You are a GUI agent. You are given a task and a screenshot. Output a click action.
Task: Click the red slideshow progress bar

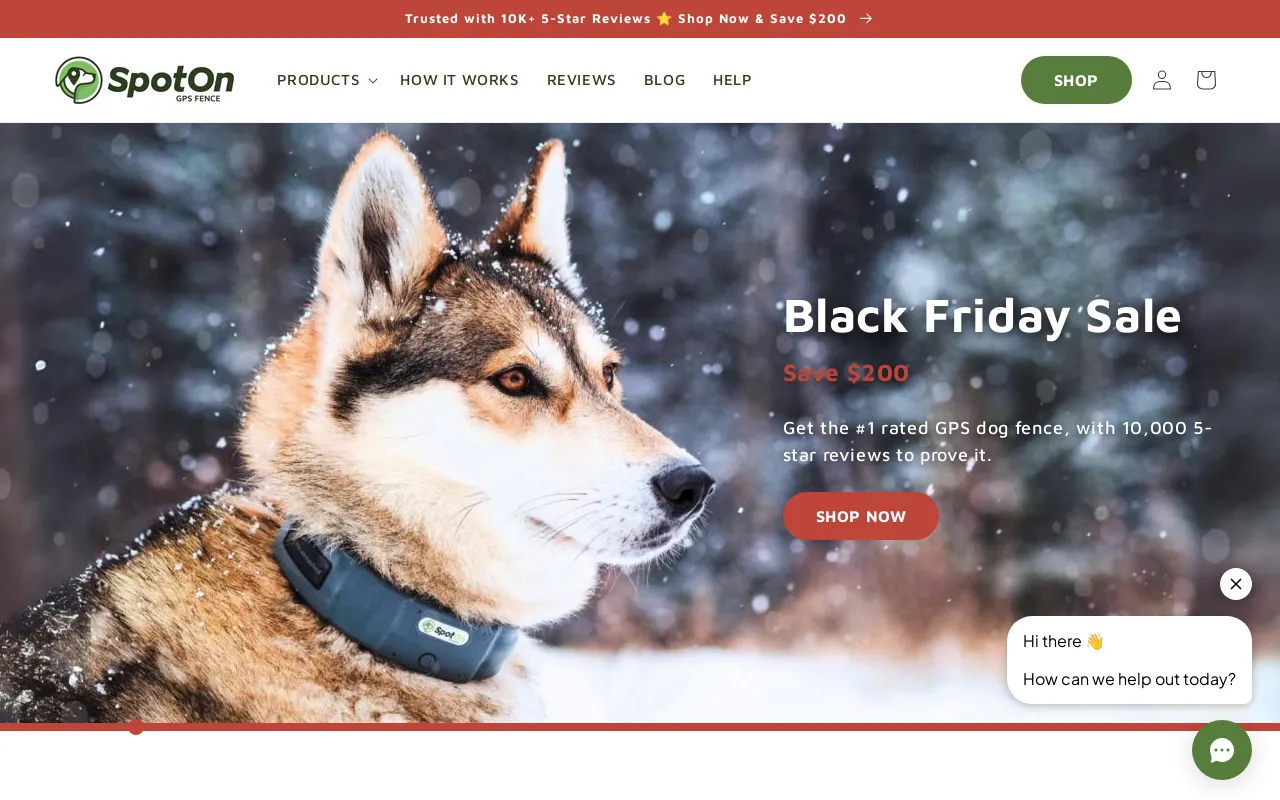tap(640, 727)
